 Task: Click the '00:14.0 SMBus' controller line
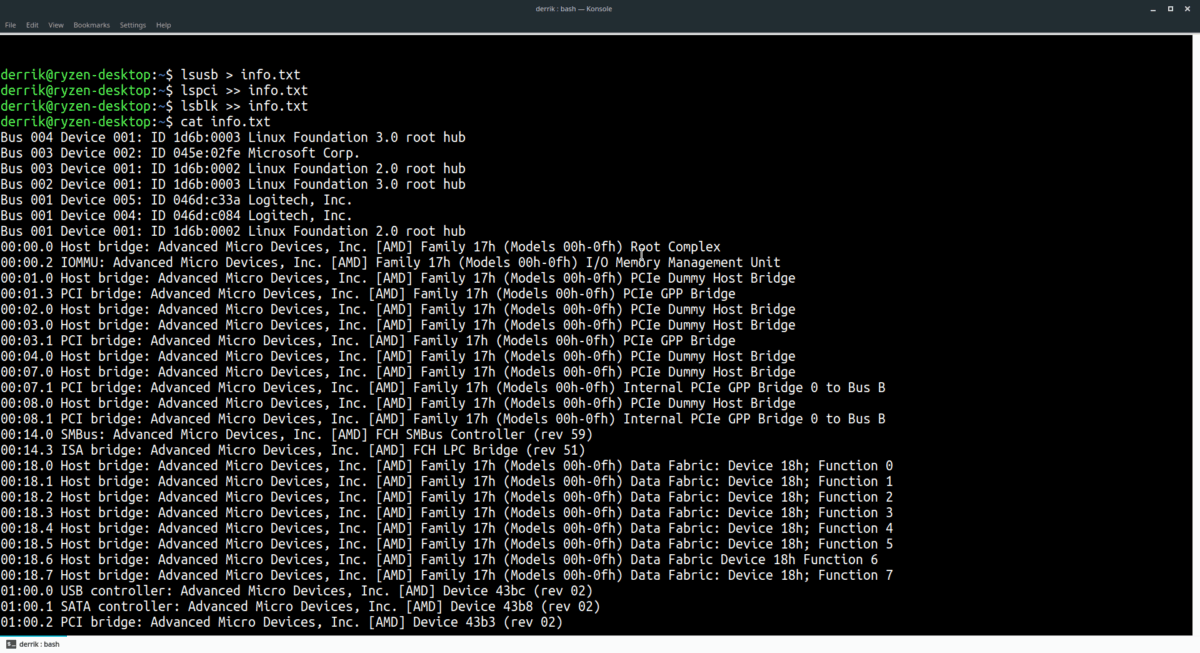click(297, 435)
